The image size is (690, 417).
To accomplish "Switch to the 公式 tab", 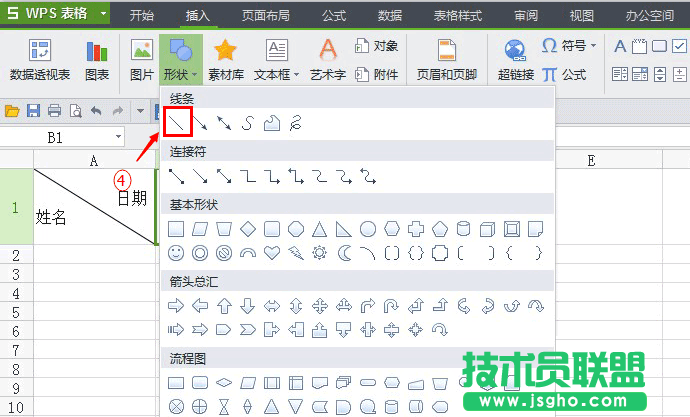I will tap(334, 16).
